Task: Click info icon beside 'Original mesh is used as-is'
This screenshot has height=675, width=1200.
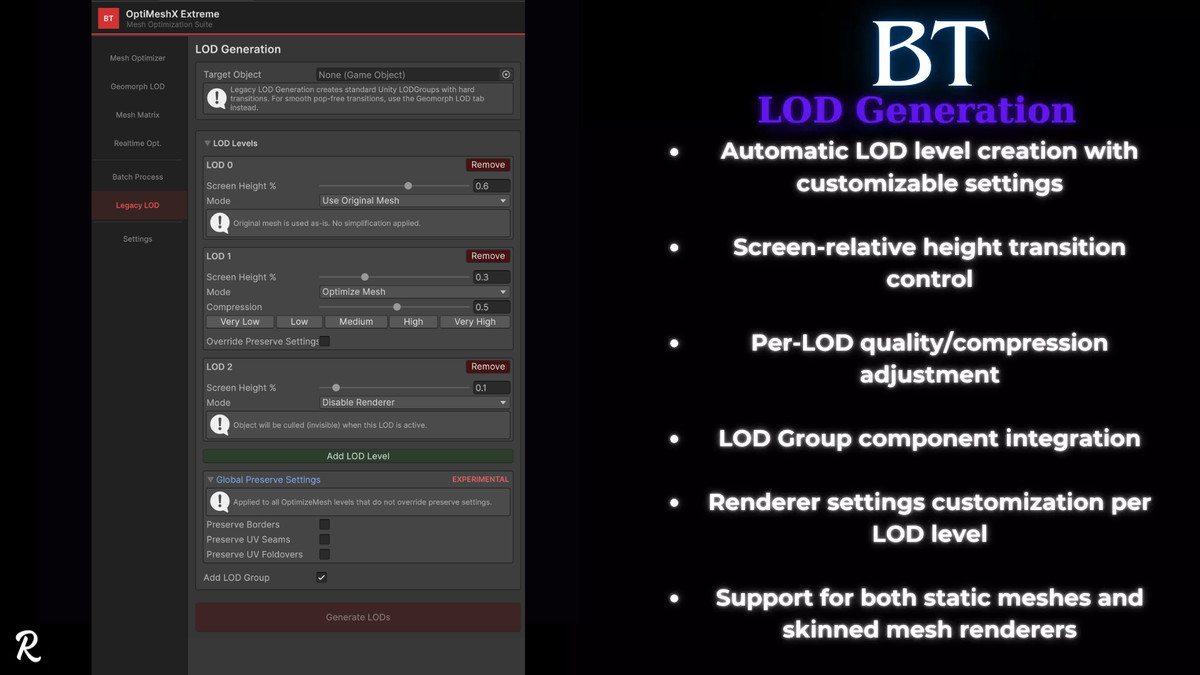Action: click(x=219, y=223)
